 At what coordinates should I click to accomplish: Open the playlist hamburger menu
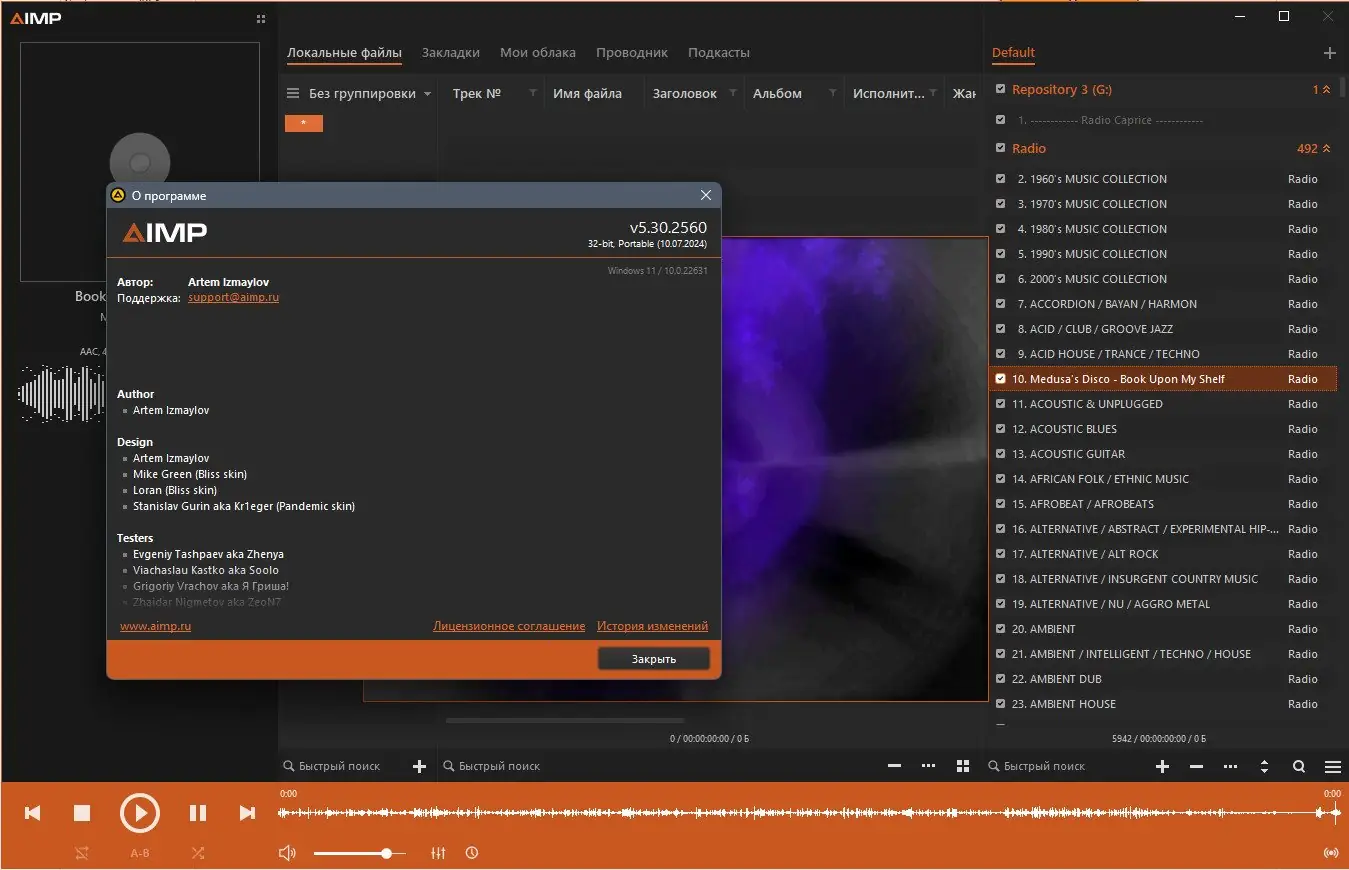[x=1333, y=766]
